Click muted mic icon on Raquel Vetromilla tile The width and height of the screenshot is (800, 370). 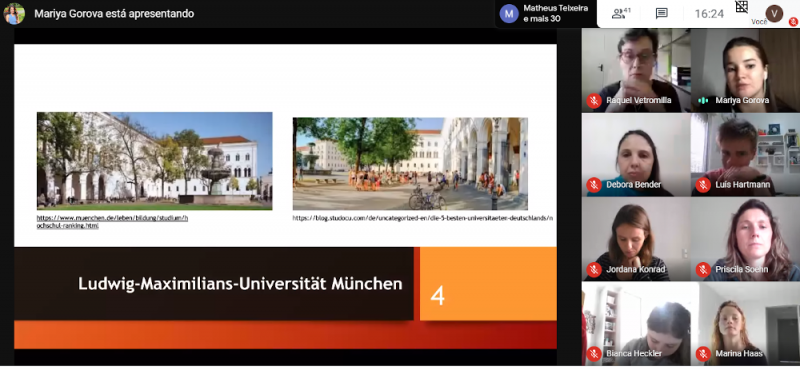pyautogui.click(x=594, y=101)
